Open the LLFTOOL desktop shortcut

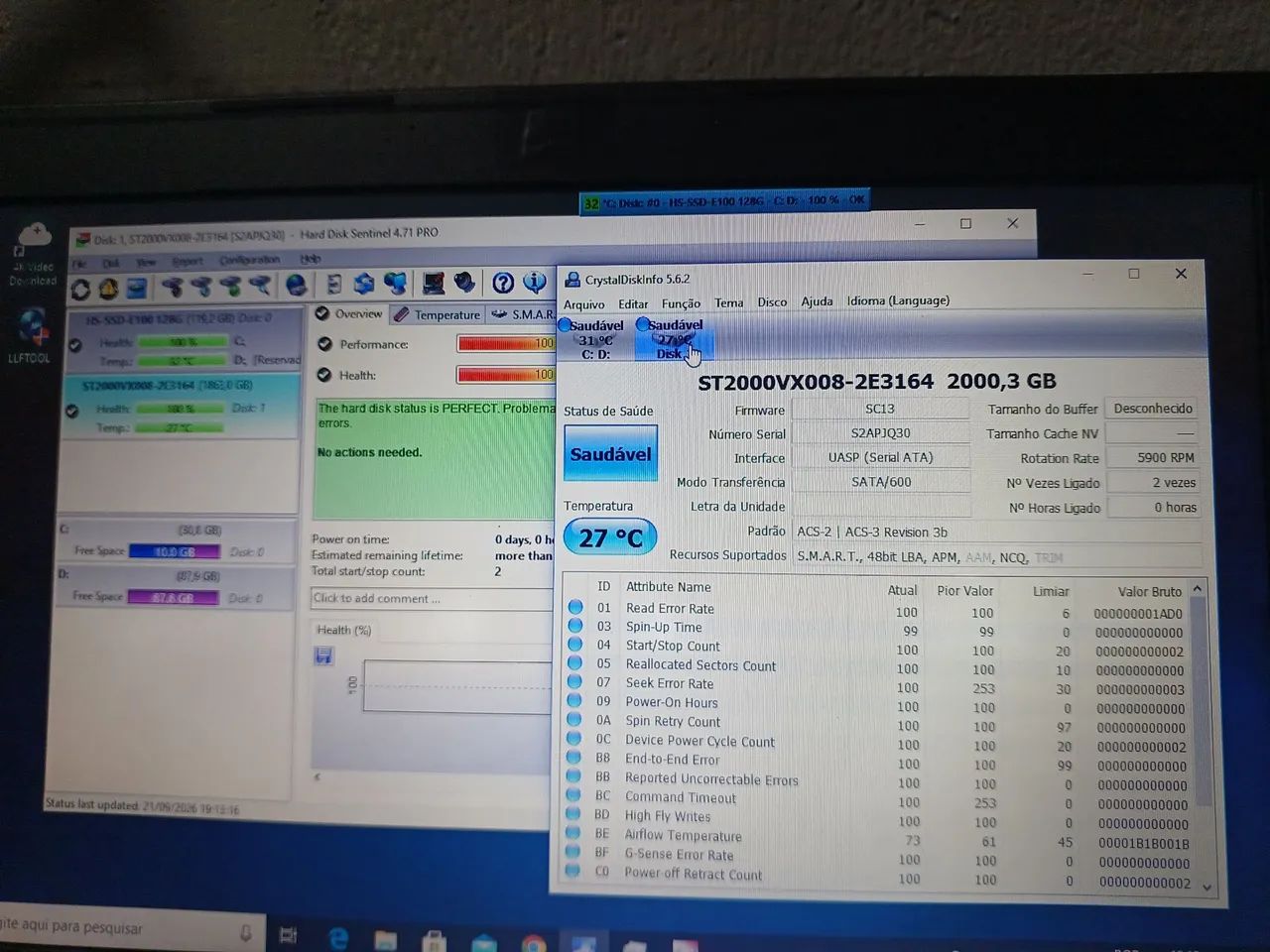(31, 337)
